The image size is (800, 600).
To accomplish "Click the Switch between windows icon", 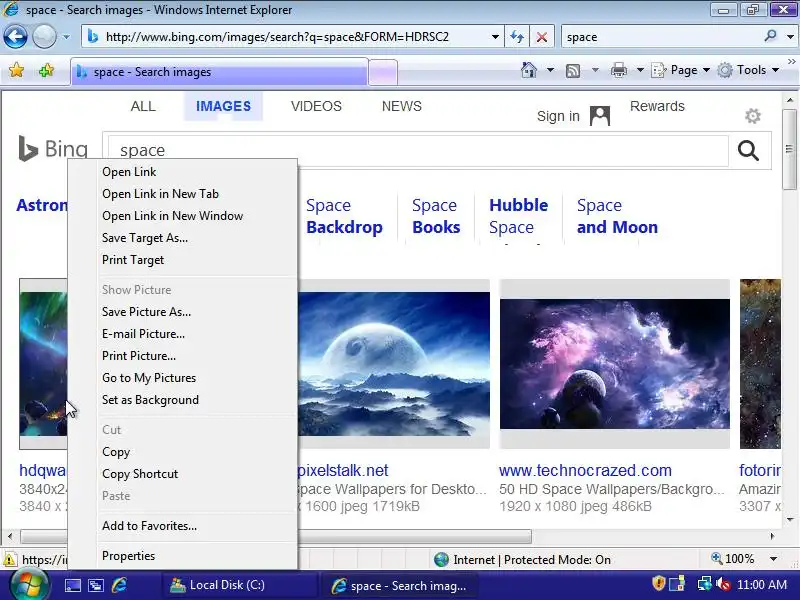I will point(96,585).
